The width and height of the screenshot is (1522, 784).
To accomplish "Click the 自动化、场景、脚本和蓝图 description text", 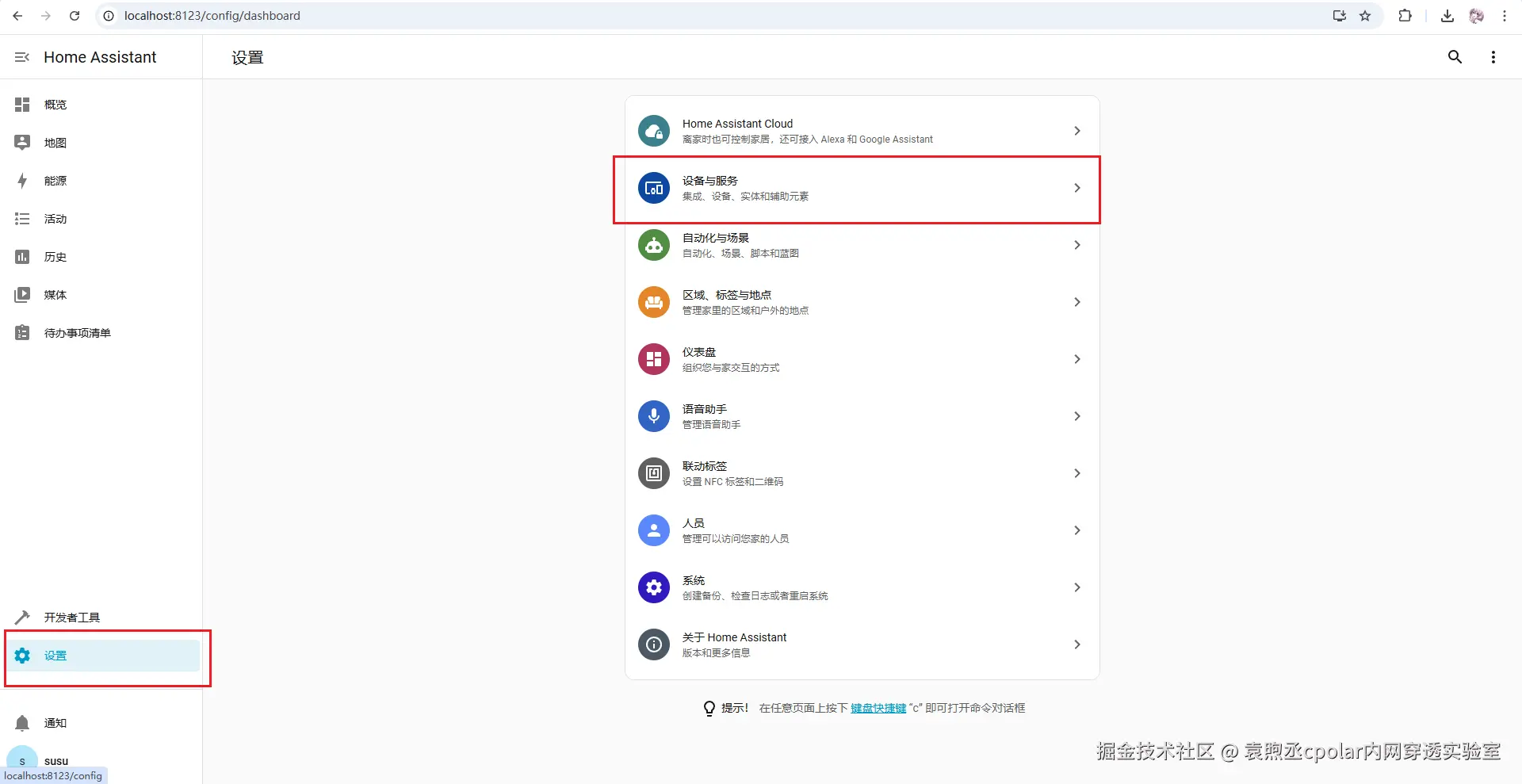I will 740,254.
